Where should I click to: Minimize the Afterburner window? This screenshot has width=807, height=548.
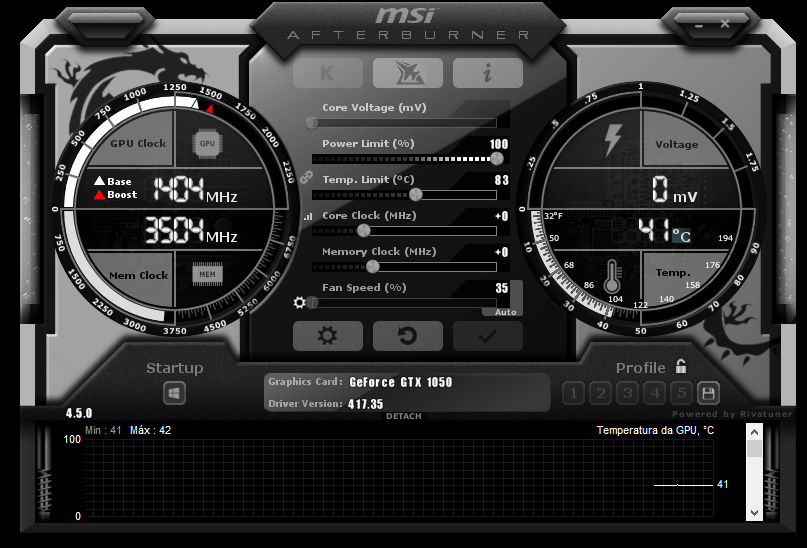[x=698, y=25]
